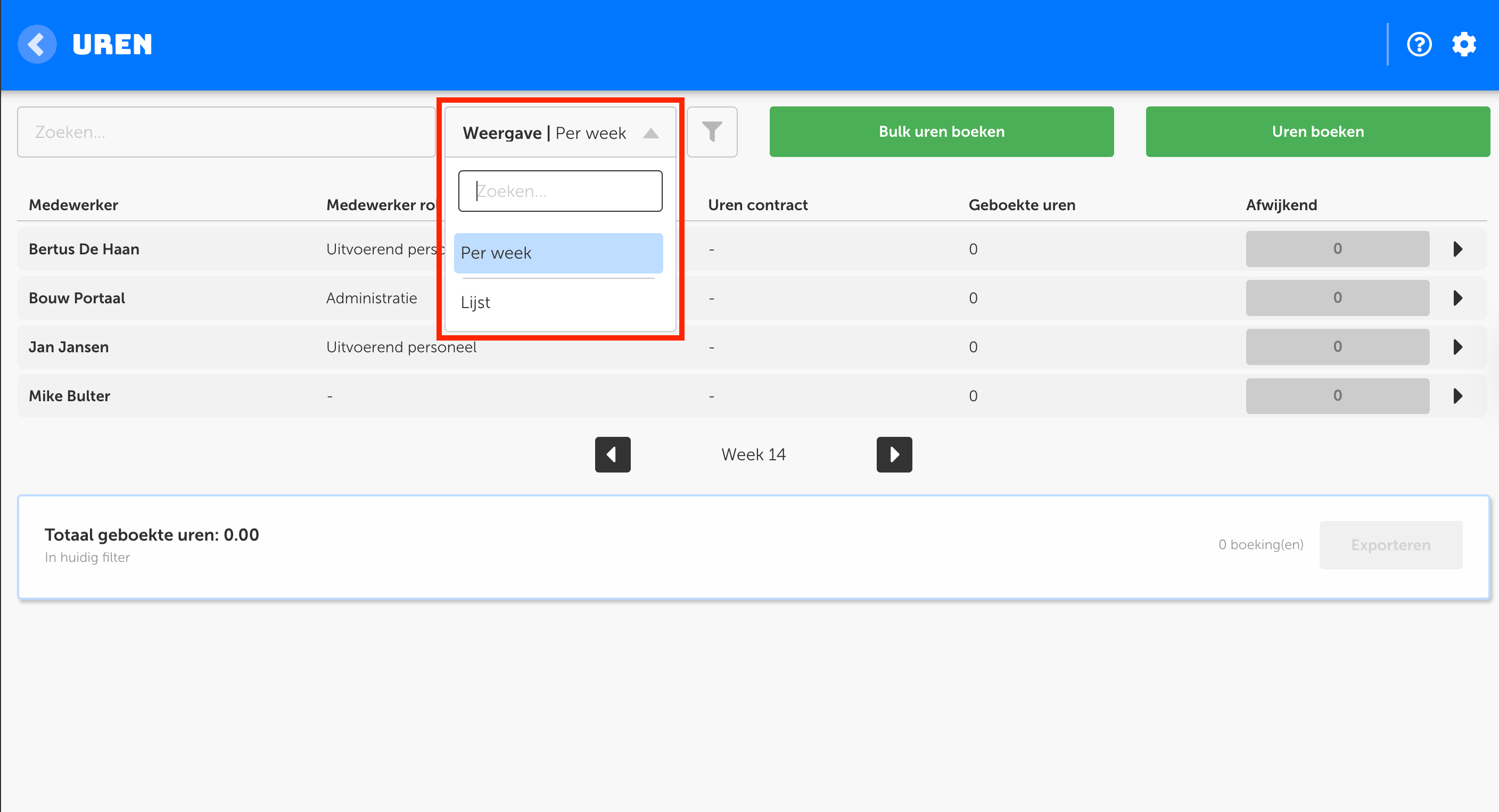This screenshot has width=1499, height=812.
Task: Select the Per week view option
Action: tap(558, 253)
